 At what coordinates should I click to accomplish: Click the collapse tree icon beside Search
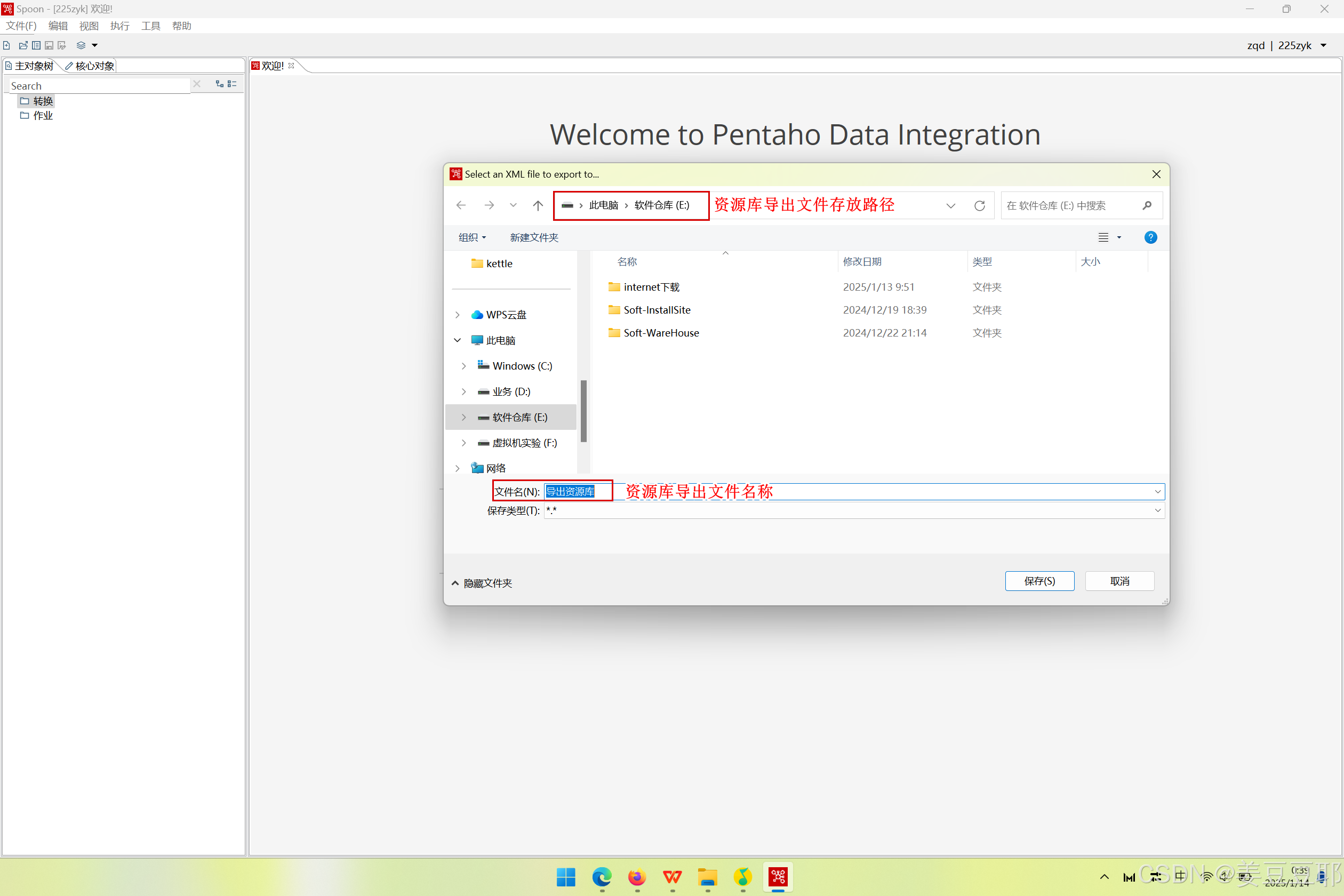(232, 84)
